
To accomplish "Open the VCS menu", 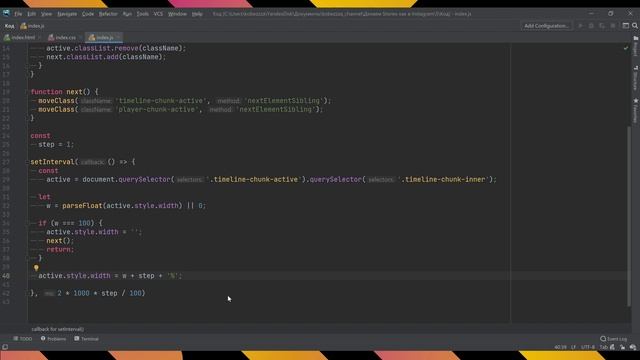I will (x=158, y=14).
